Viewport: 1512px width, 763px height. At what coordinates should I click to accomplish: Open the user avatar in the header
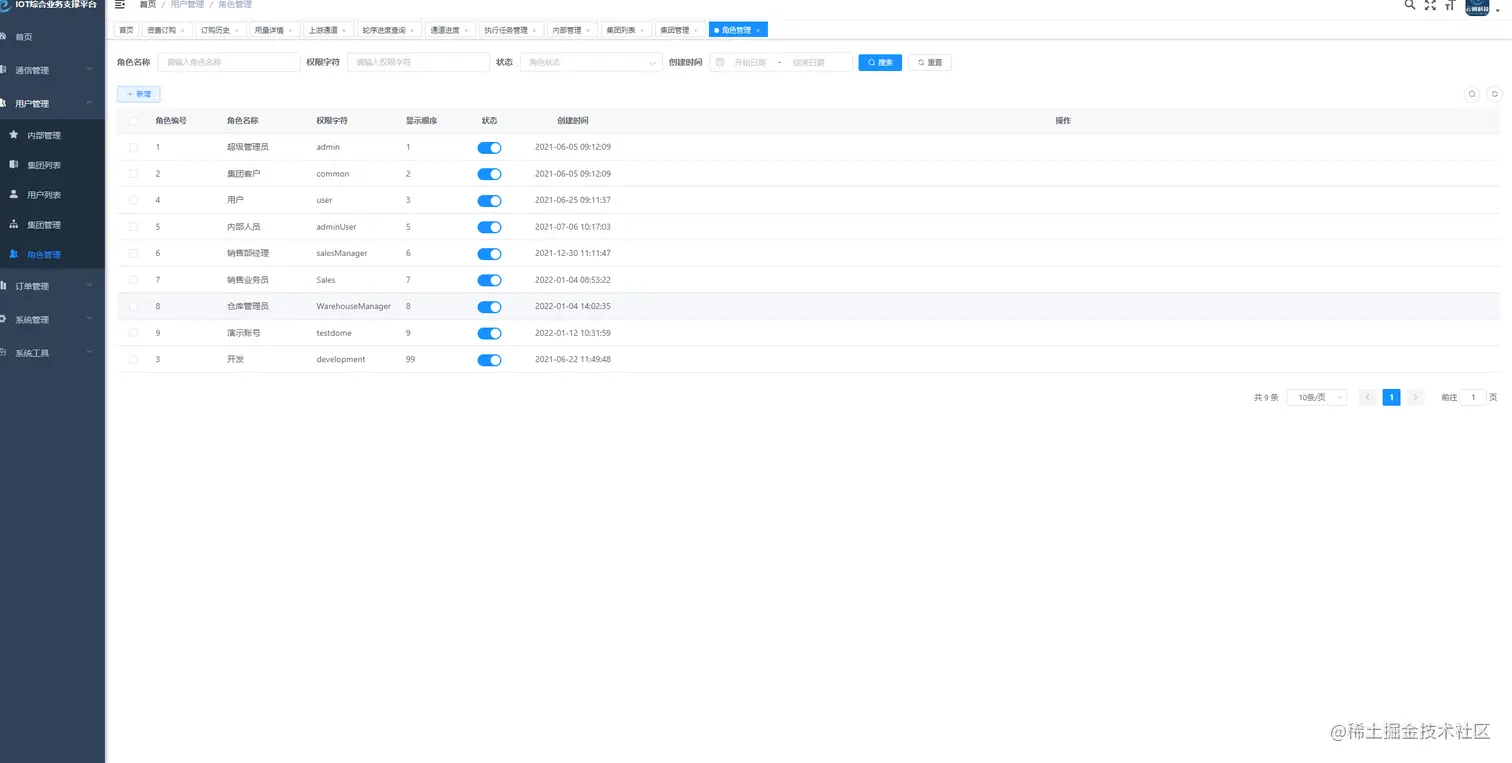pos(1478,7)
